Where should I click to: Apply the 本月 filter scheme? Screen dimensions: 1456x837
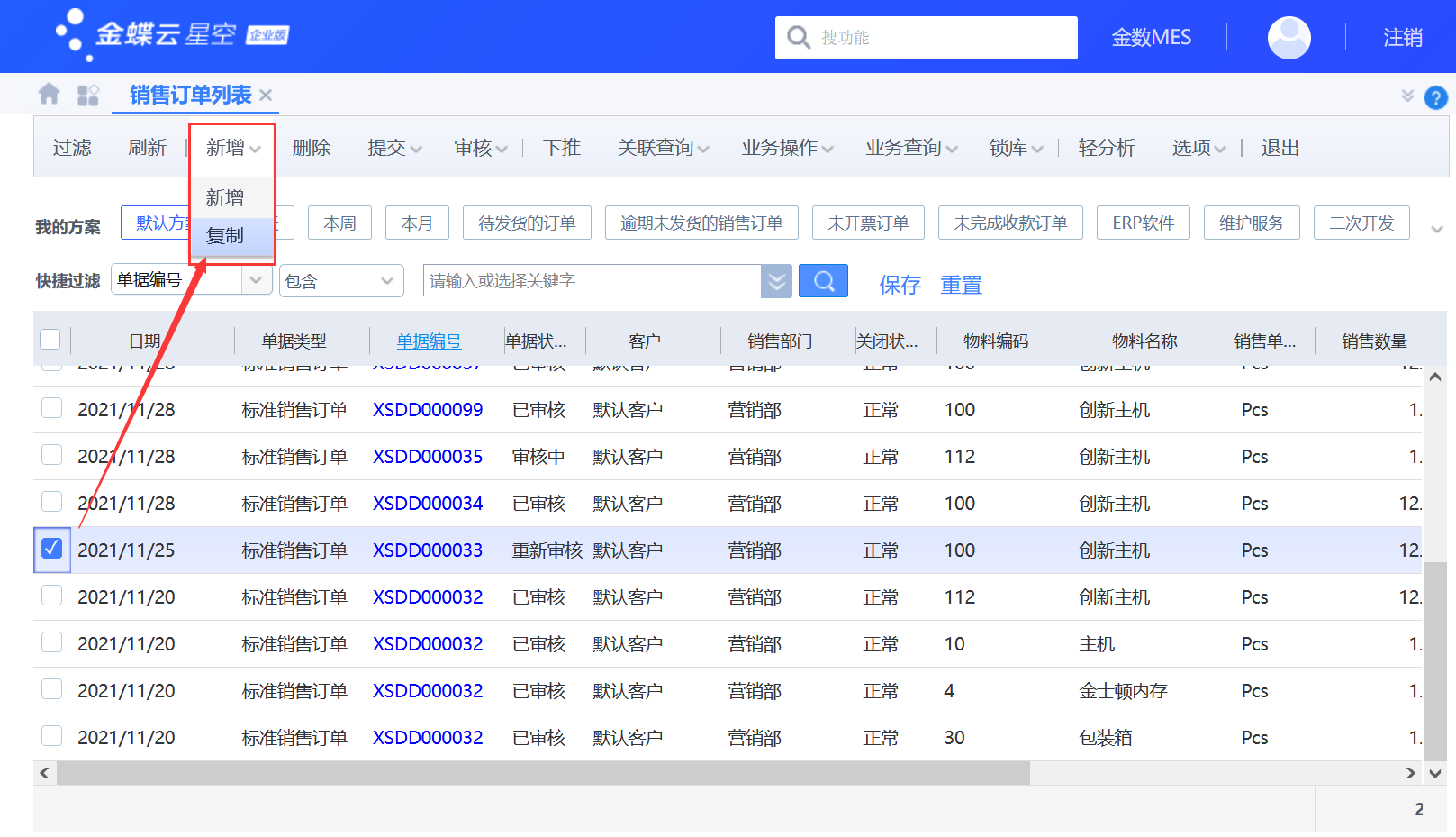417,223
